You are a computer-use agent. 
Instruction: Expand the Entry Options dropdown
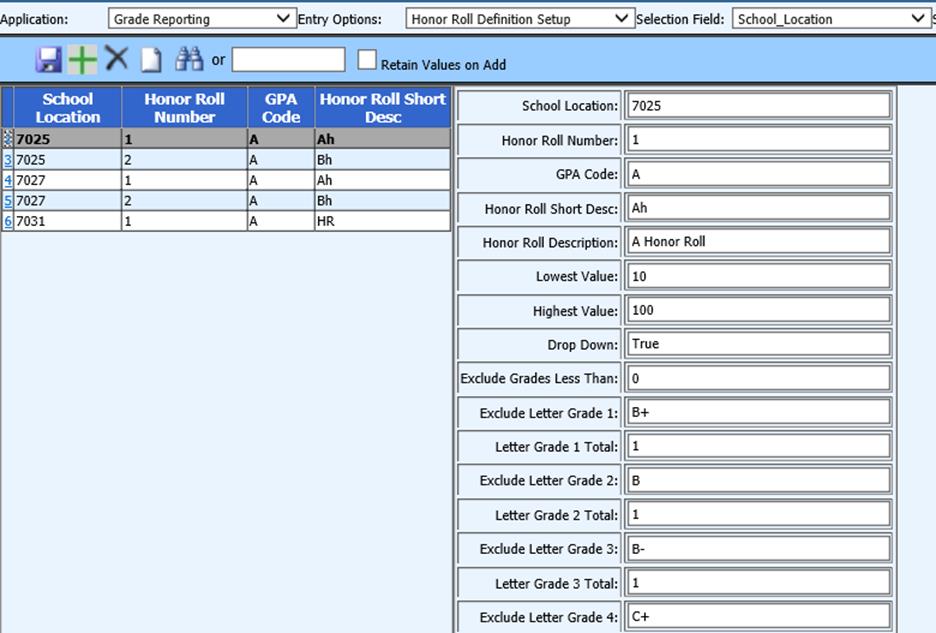coord(520,18)
